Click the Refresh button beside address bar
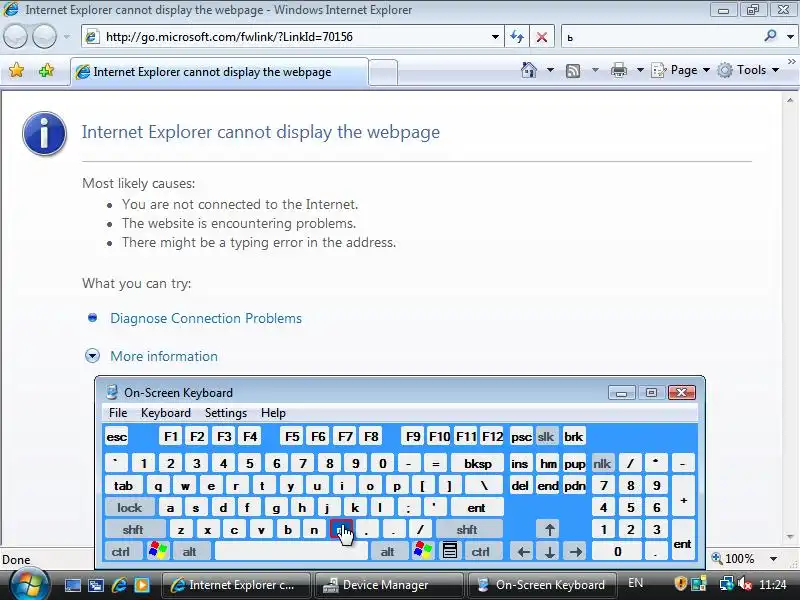The image size is (800, 600). coord(517,37)
